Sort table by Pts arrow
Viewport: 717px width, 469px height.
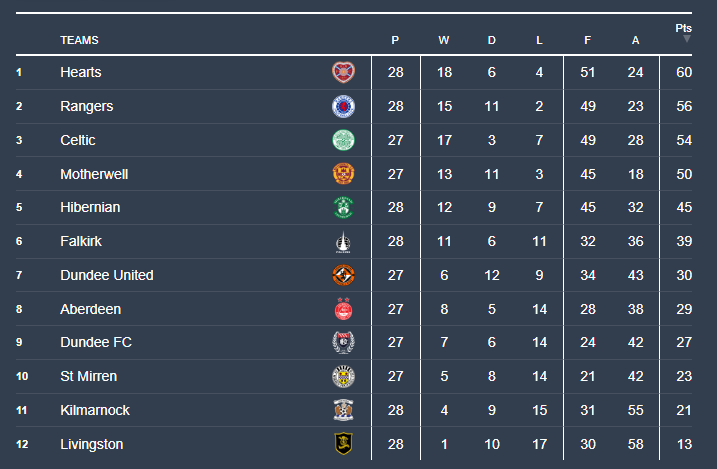pos(687,39)
